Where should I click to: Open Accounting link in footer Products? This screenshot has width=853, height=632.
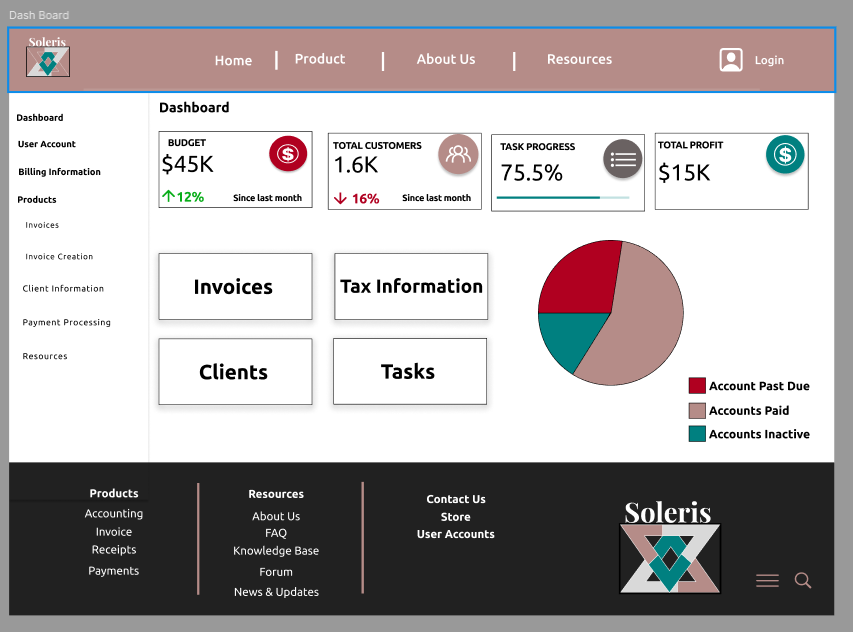pos(114,513)
